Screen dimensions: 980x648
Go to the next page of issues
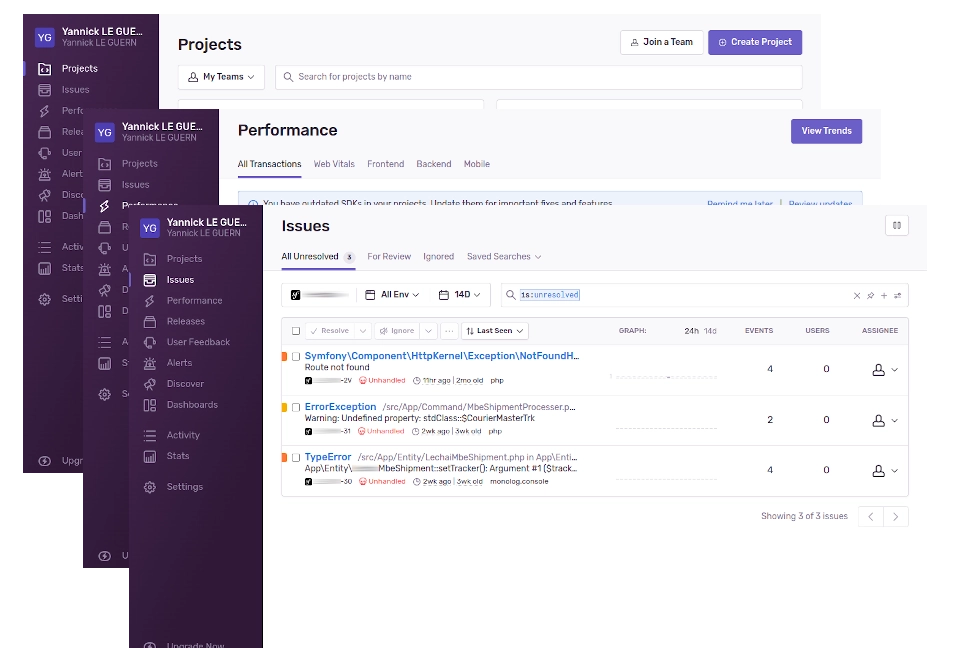pyautogui.click(x=896, y=517)
